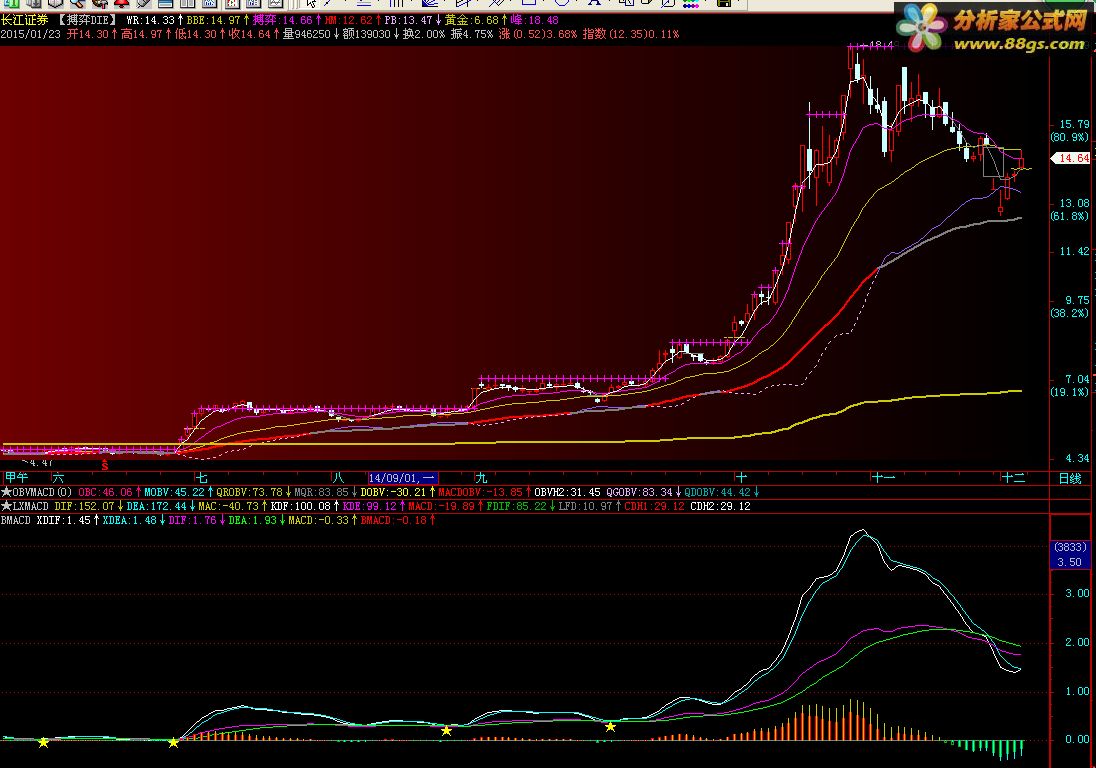The image size is (1096, 768).
Task: Click the 振4.75% amplitude text
Action: (x=472, y=34)
